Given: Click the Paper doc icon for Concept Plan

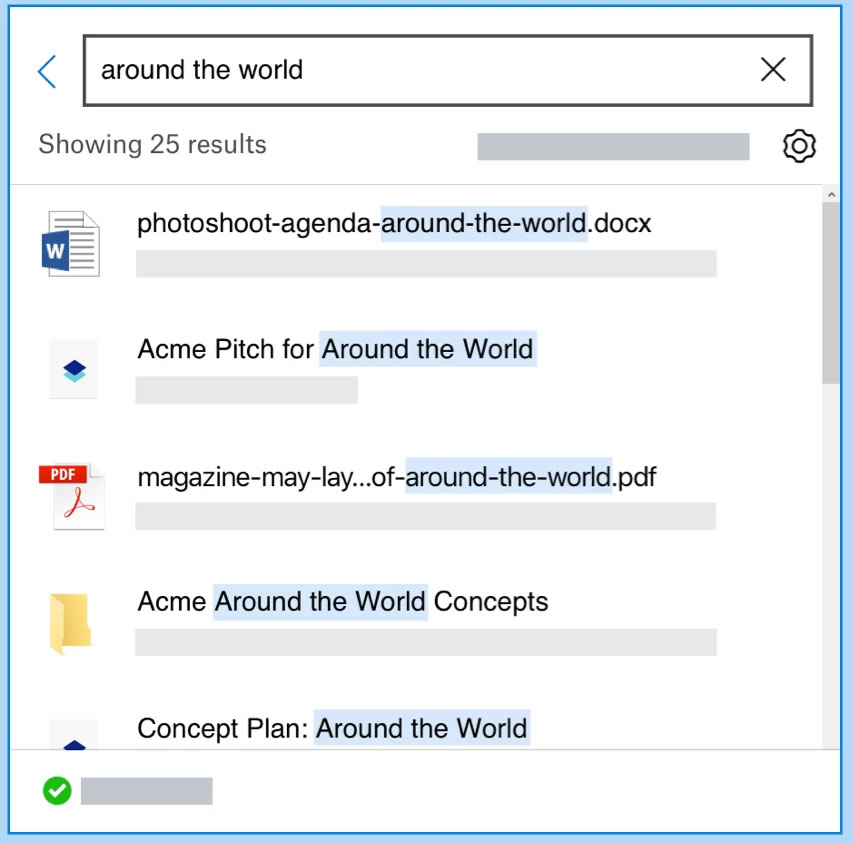Looking at the screenshot, I should [74, 735].
